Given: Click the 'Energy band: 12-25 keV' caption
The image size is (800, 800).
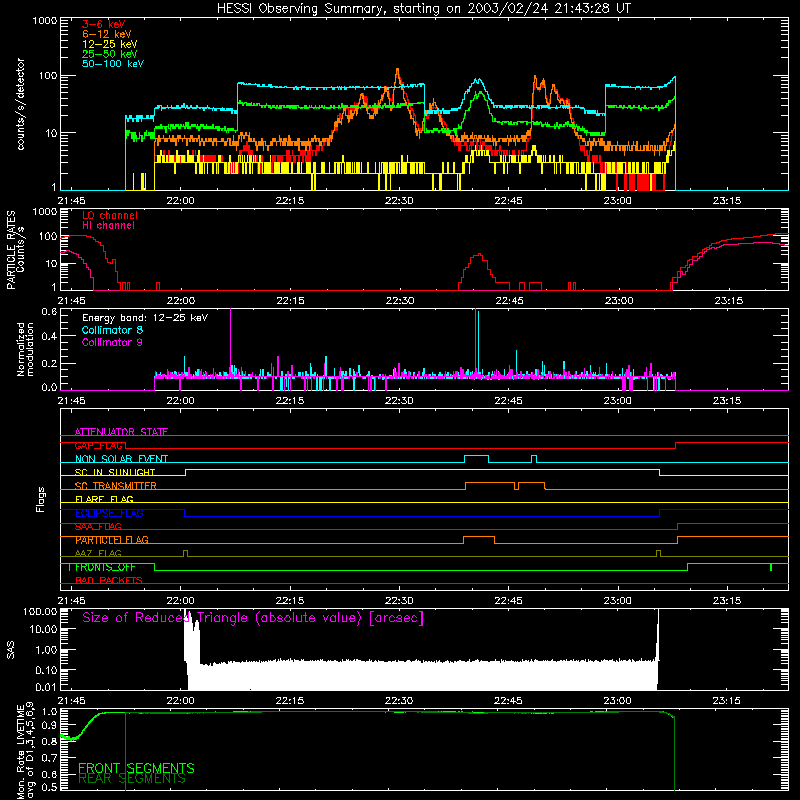Looking at the screenshot, I should (x=145, y=318).
